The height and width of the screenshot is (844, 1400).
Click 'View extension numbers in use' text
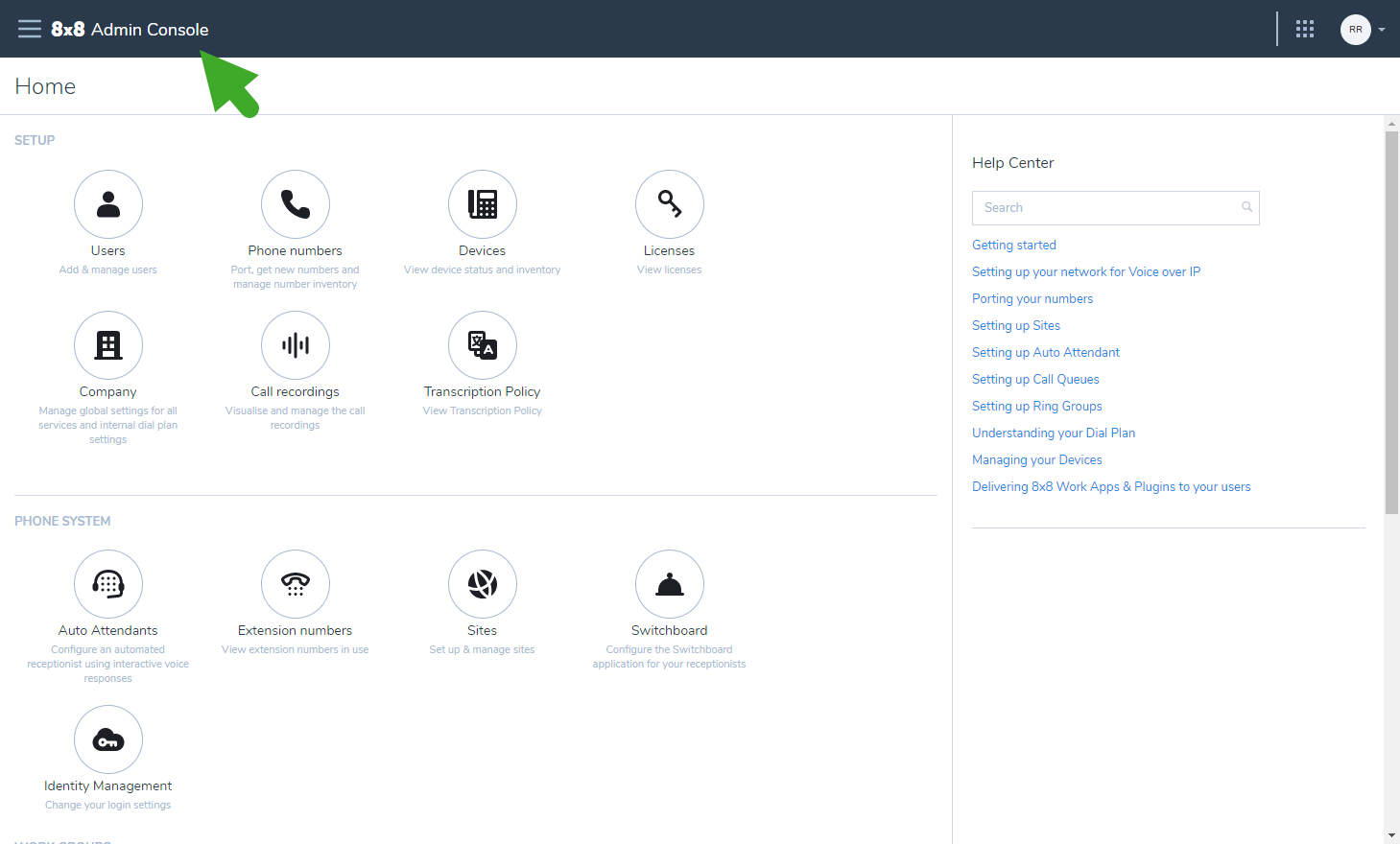(x=296, y=649)
